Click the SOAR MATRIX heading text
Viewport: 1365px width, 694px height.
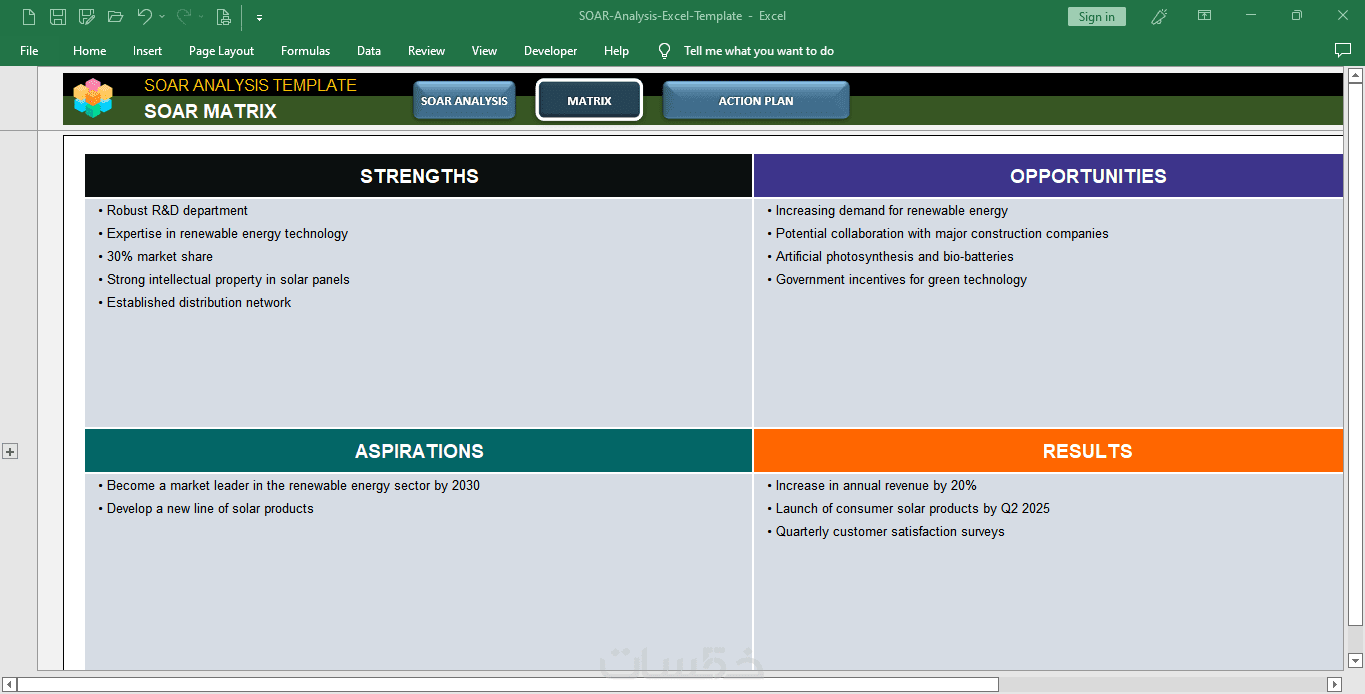click(210, 111)
